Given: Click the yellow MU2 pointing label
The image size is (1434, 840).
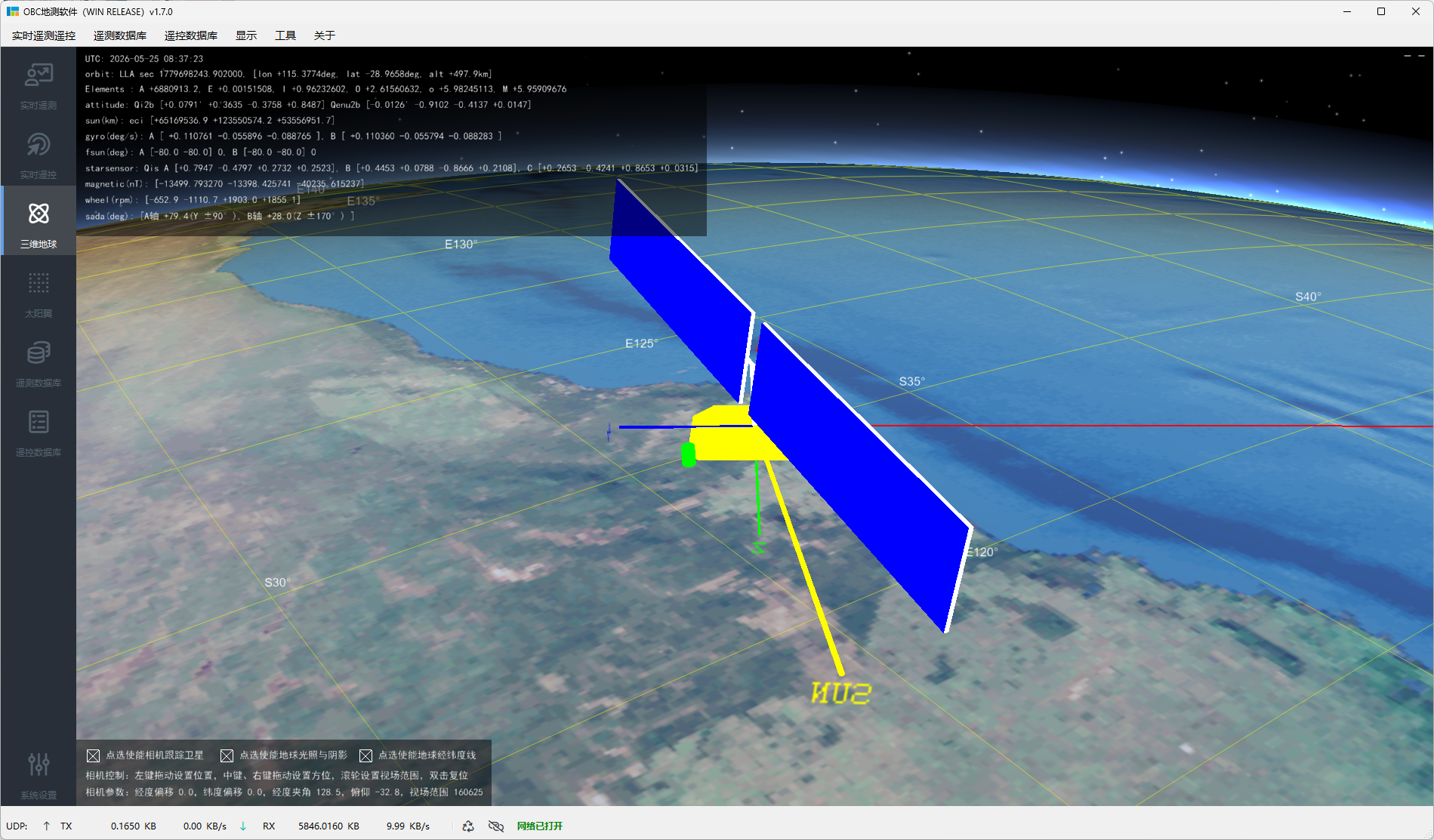Looking at the screenshot, I should 840,693.
